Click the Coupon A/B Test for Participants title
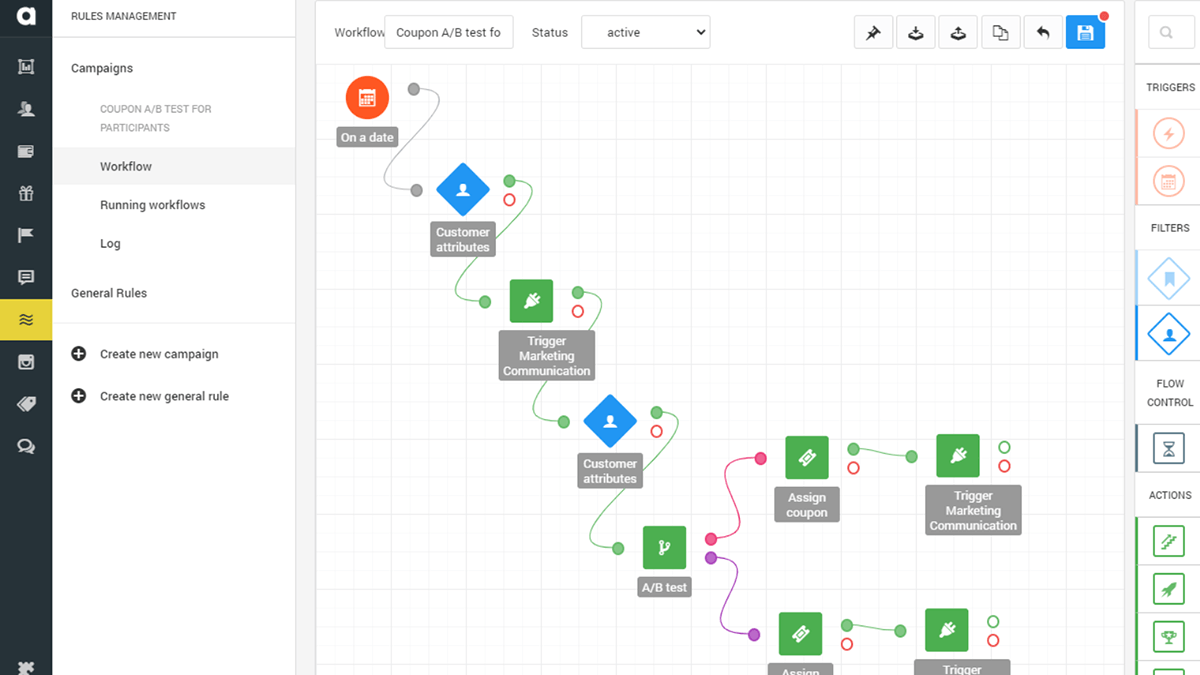 coord(156,118)
